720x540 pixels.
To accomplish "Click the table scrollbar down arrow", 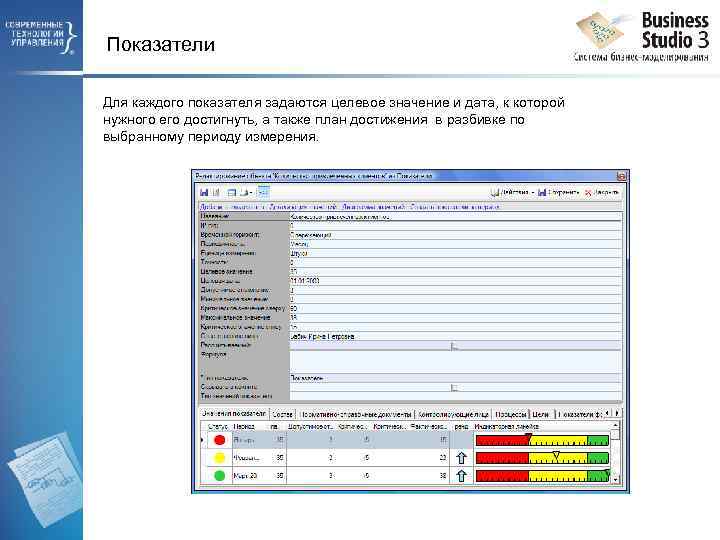I will pyautogui.click(x=616, y=479).
